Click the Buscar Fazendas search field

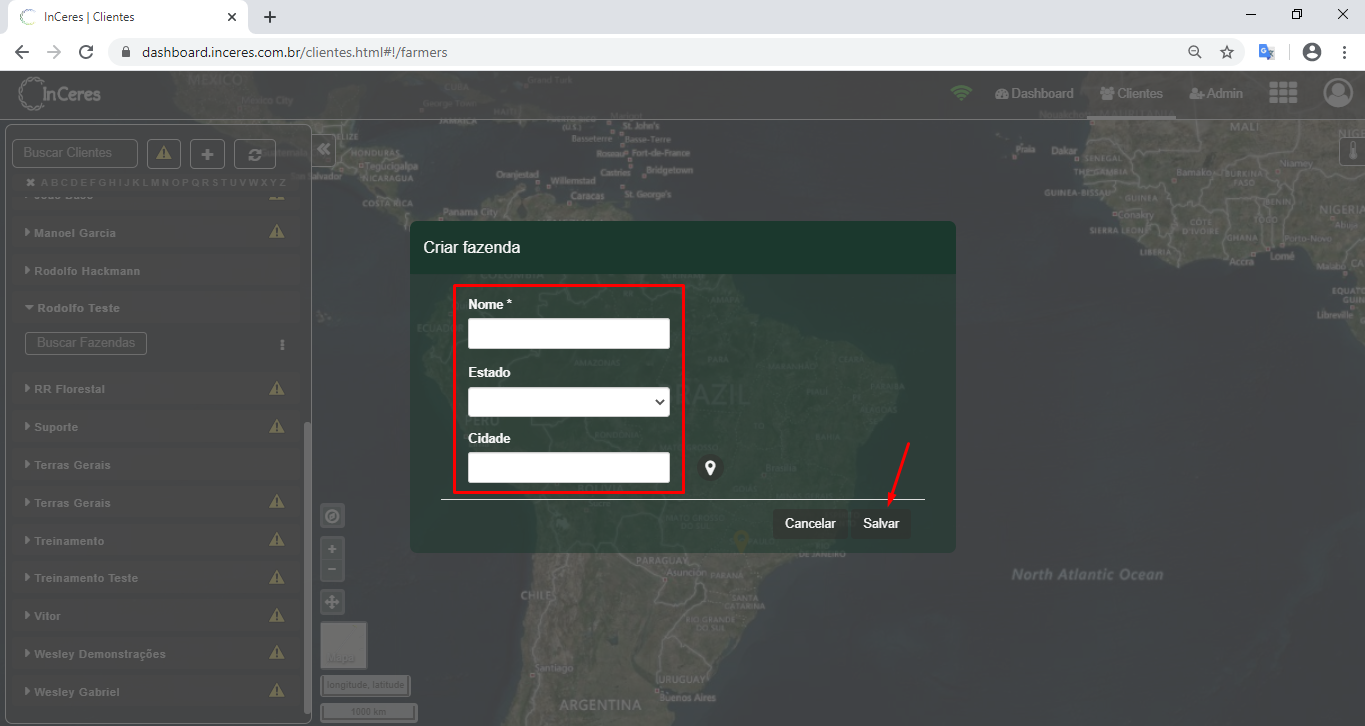coord(86,343)
